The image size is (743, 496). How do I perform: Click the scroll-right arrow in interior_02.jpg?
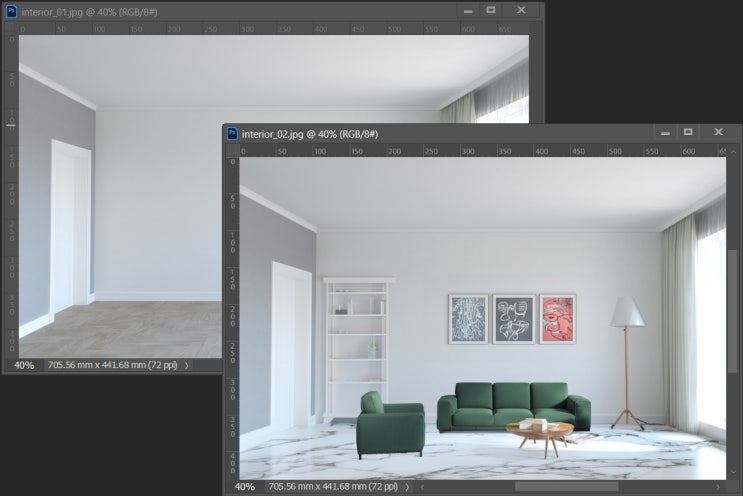(x=718, y=487)
